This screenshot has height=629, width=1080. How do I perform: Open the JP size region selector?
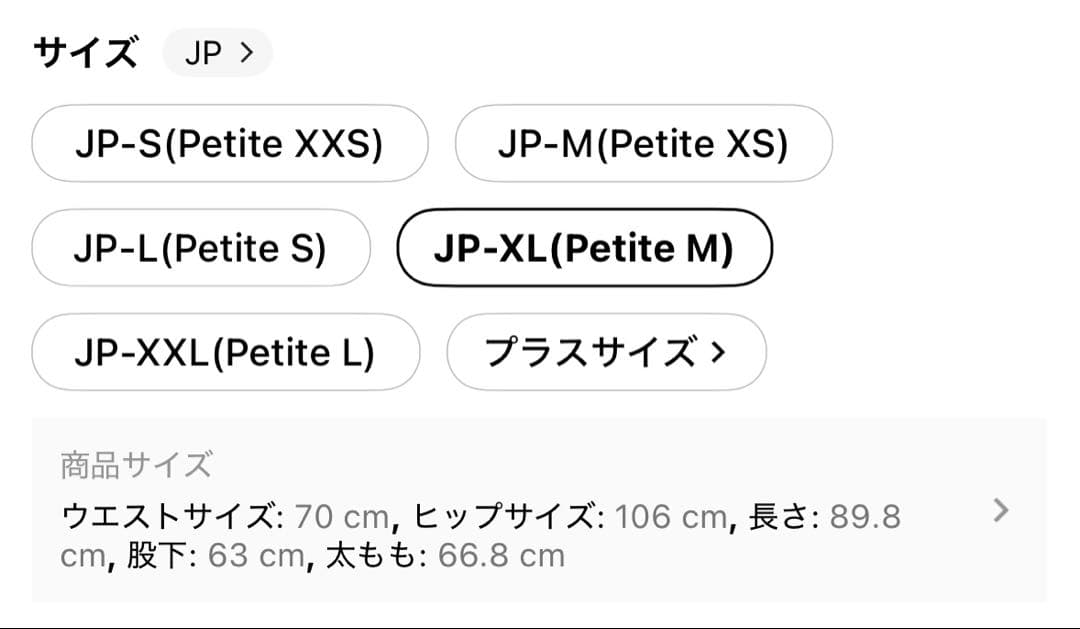point(217,54)
